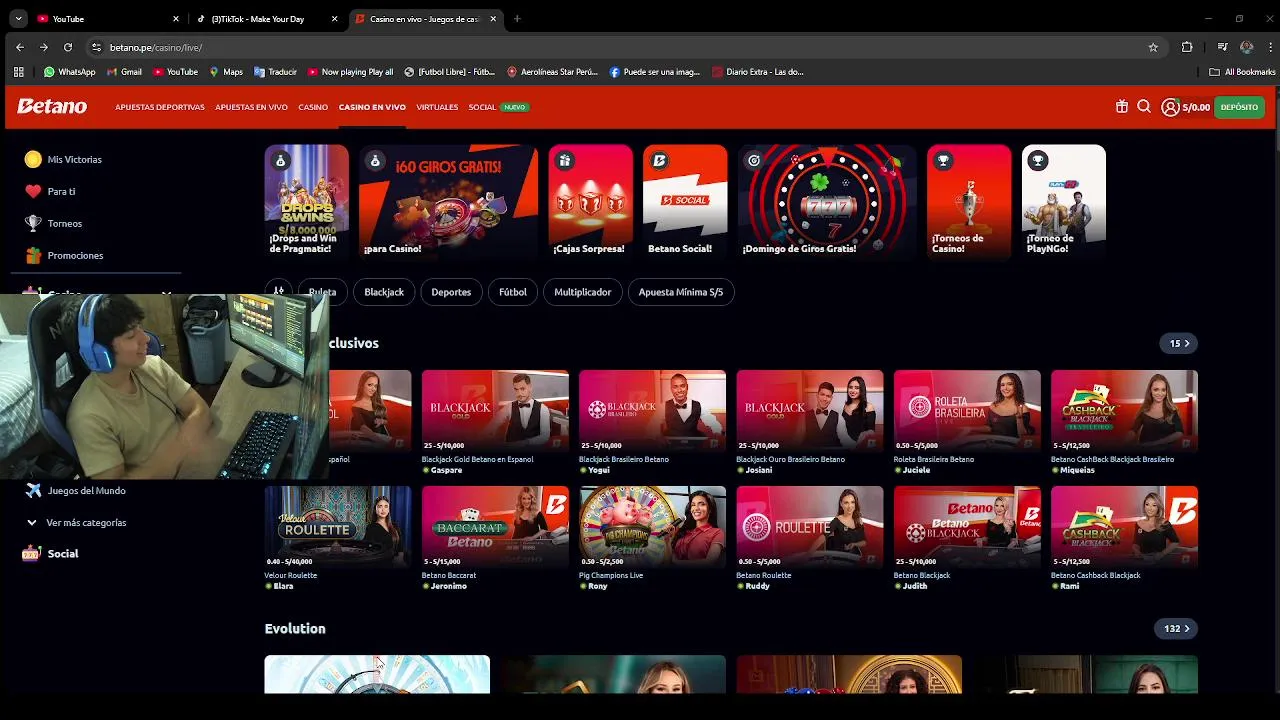1280x720 pixels.
Task: Click the Betano logo
Action: [x=52, y=107]
